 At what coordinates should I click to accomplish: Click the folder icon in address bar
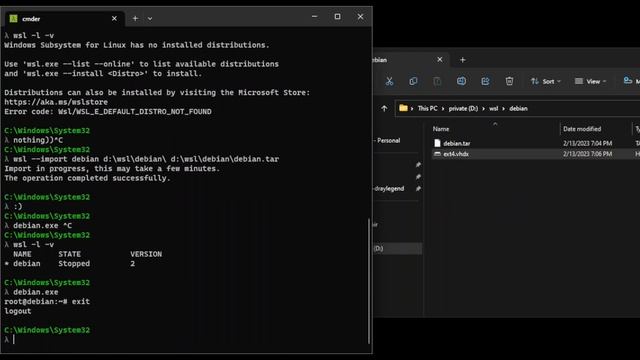403,108
